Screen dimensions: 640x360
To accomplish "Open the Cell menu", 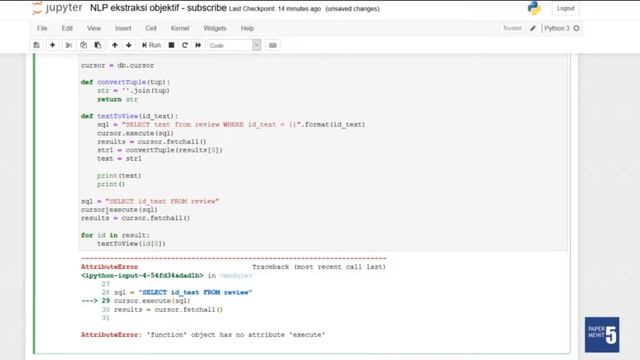I will [x=151, y=29].
